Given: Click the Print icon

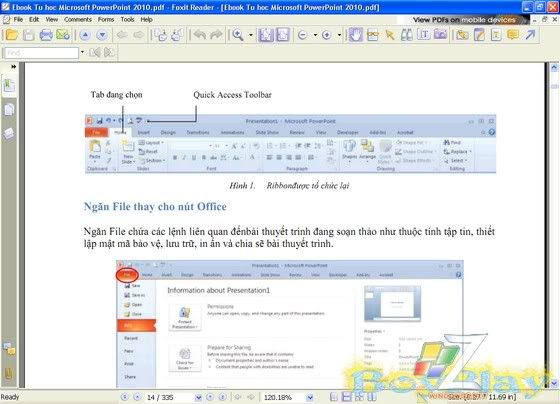Looking at the screenshot, I should 46,35.
